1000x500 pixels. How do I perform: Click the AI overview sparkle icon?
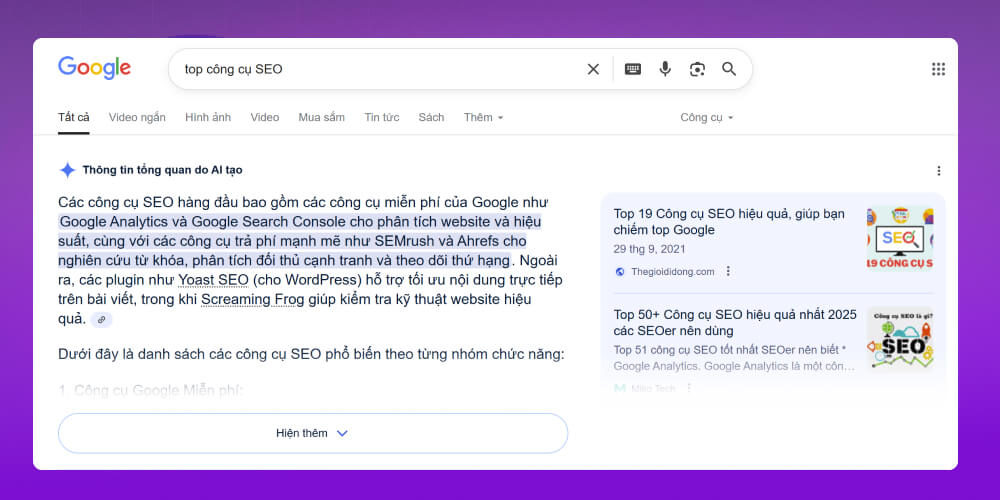click(67, 170)
